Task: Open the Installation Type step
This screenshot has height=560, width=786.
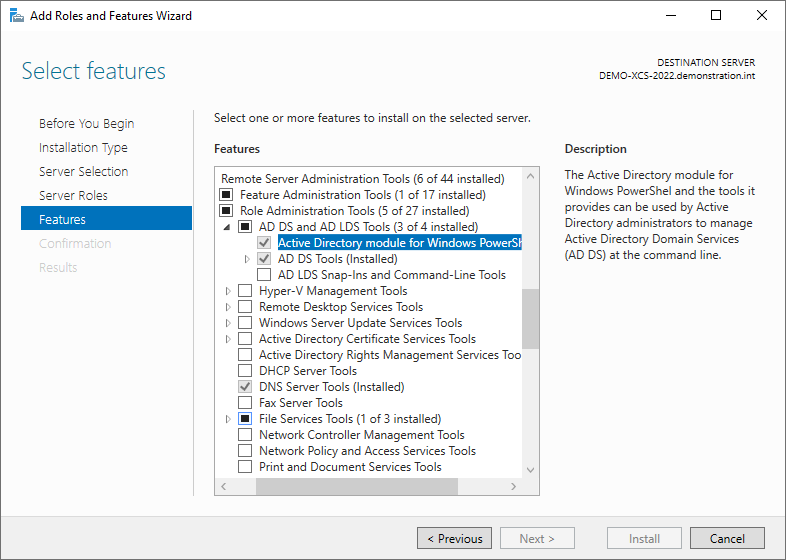Action: pos(83,148)
